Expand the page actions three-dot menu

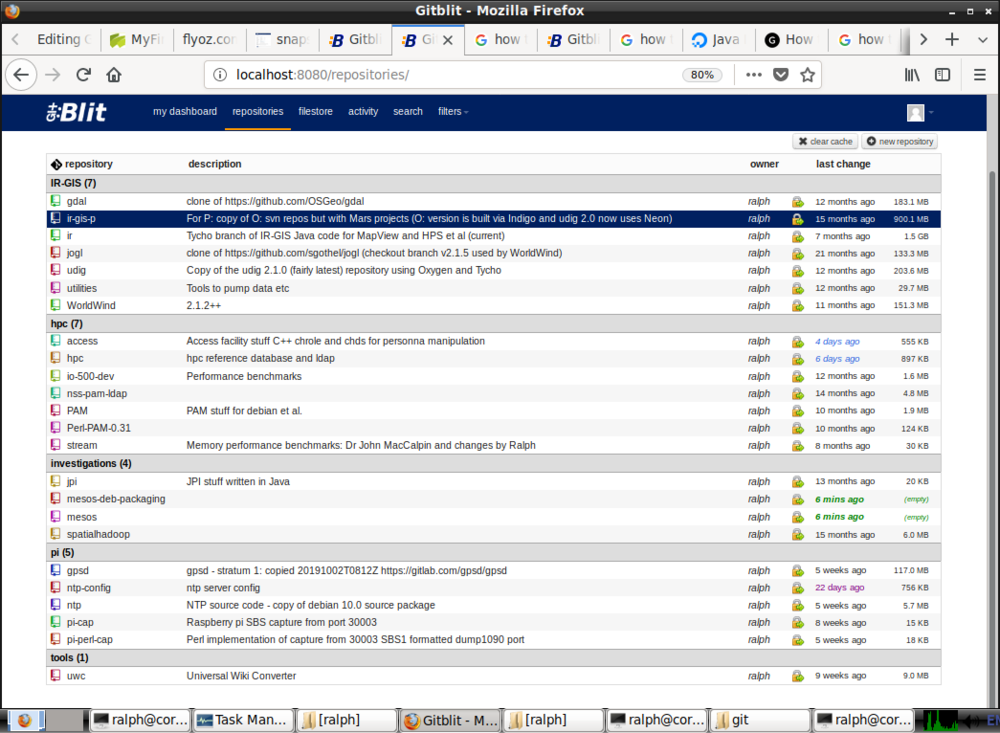tap(753, 75)
